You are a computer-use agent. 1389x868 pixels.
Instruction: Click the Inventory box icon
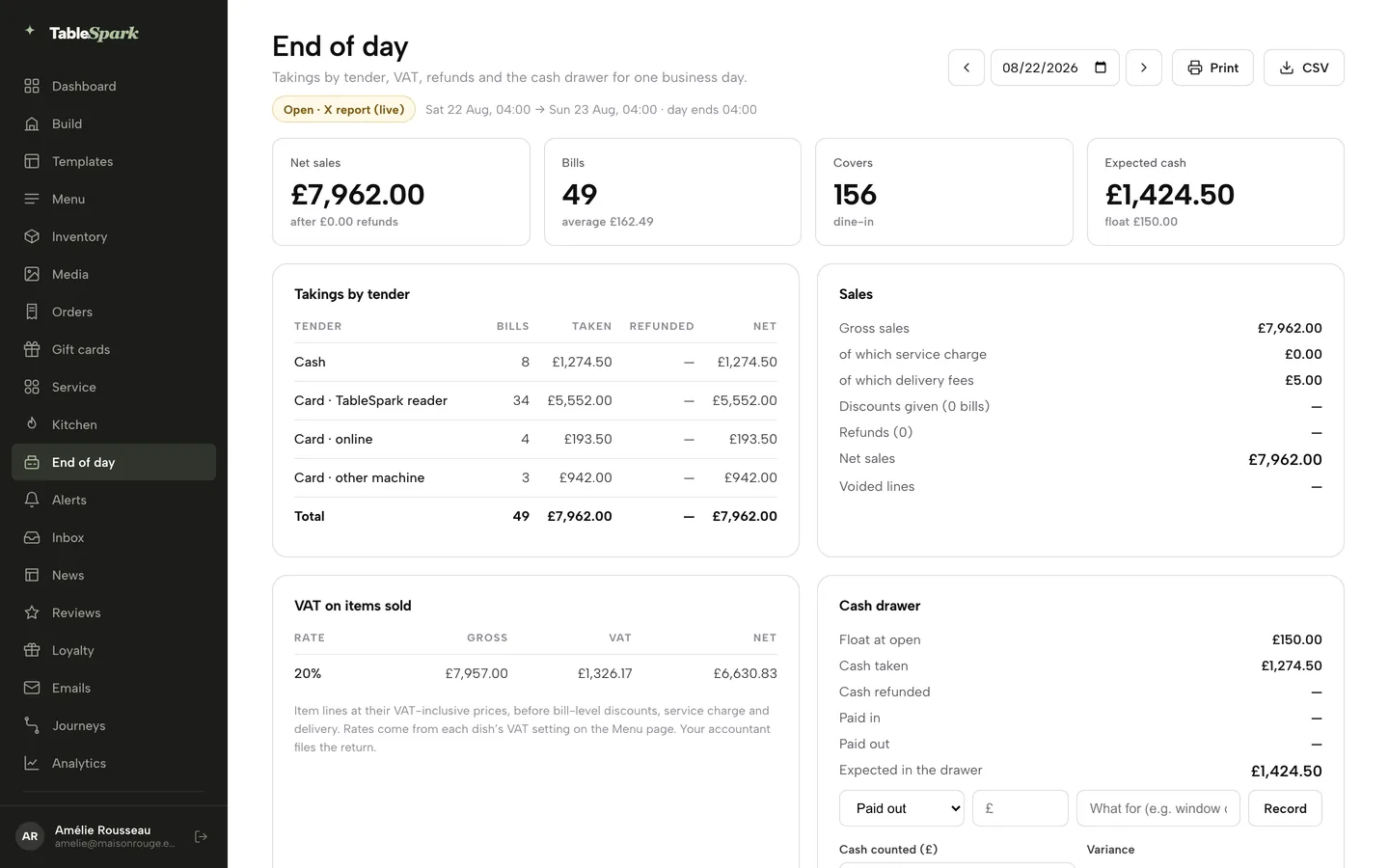(32, 236)
